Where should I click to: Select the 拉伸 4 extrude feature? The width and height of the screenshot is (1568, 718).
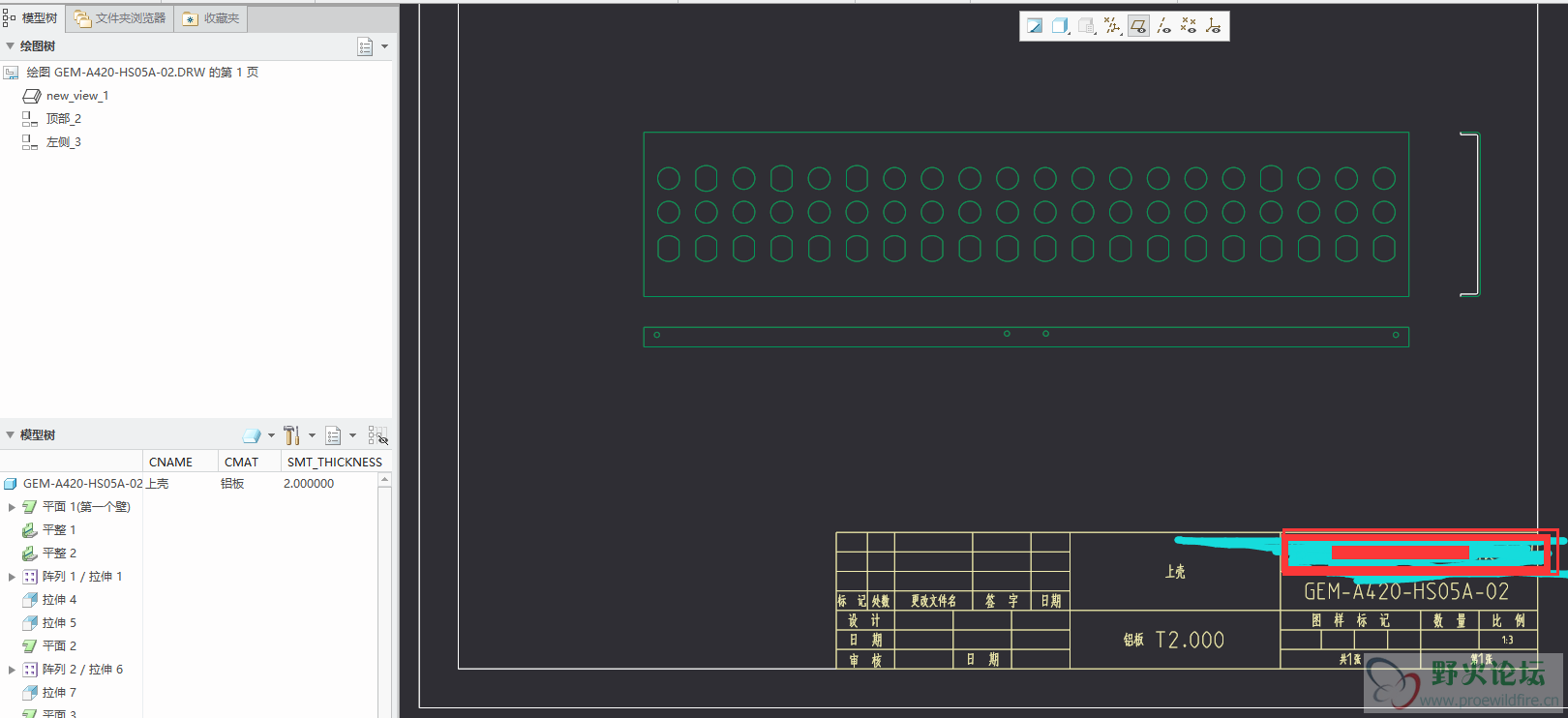[x=49, y=600]
